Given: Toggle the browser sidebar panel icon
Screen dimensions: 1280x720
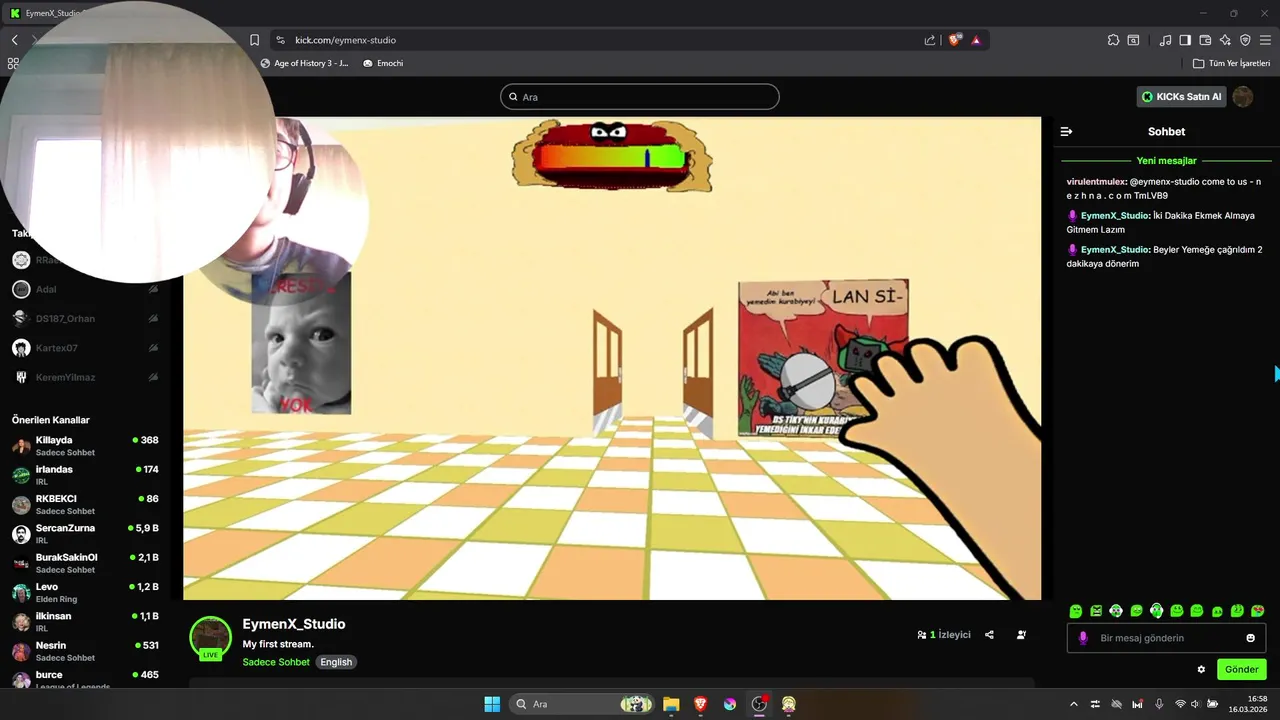Looking at the screenshot, I should click(1185, 40).
